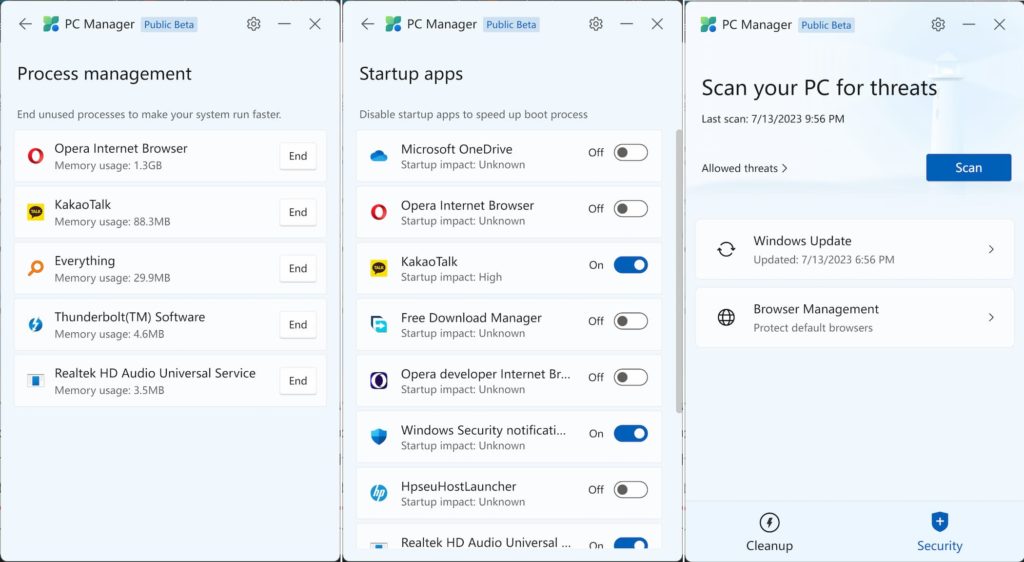
Task: End Realtek HD Audio Universal Service process
Action: coord(298,381)
